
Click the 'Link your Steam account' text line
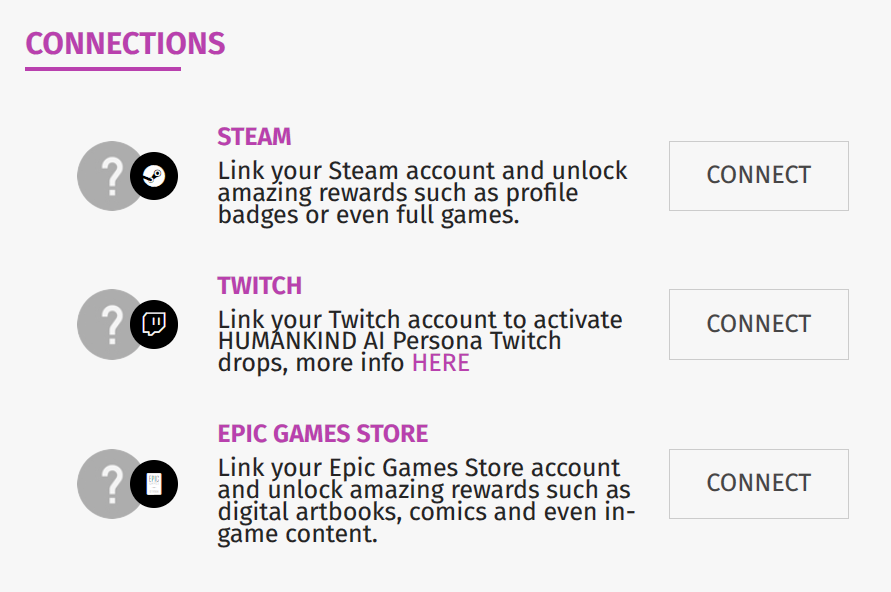[422, 171]
